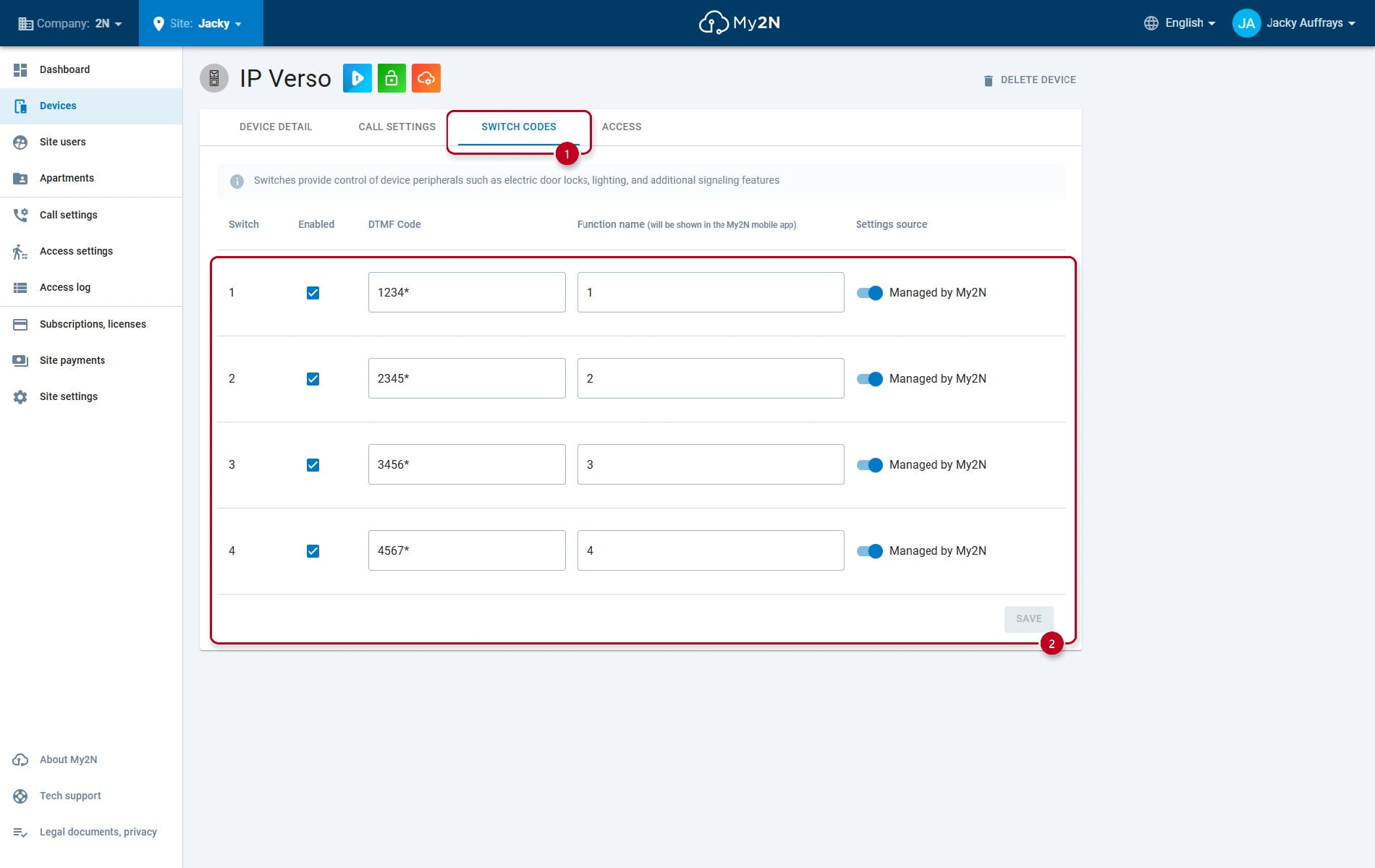Click the Site users icon
The width and height of the screenshot is (1375, 868).
click(20, 142)
